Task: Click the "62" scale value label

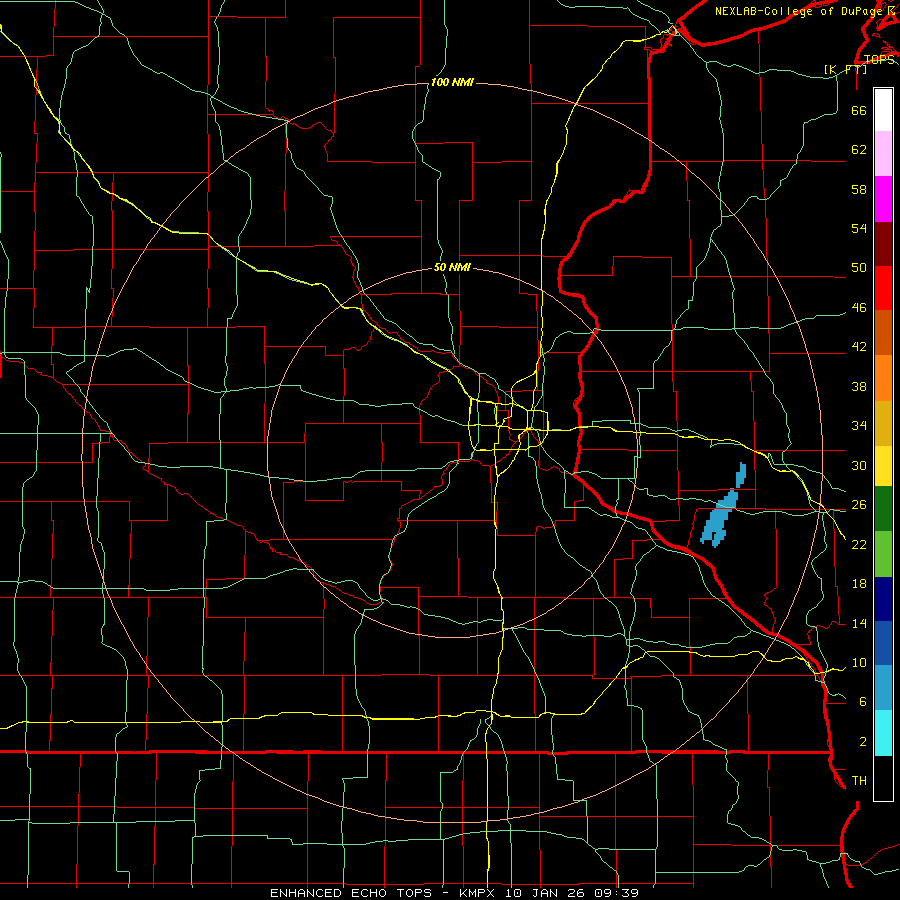Action: click(859, 150)
